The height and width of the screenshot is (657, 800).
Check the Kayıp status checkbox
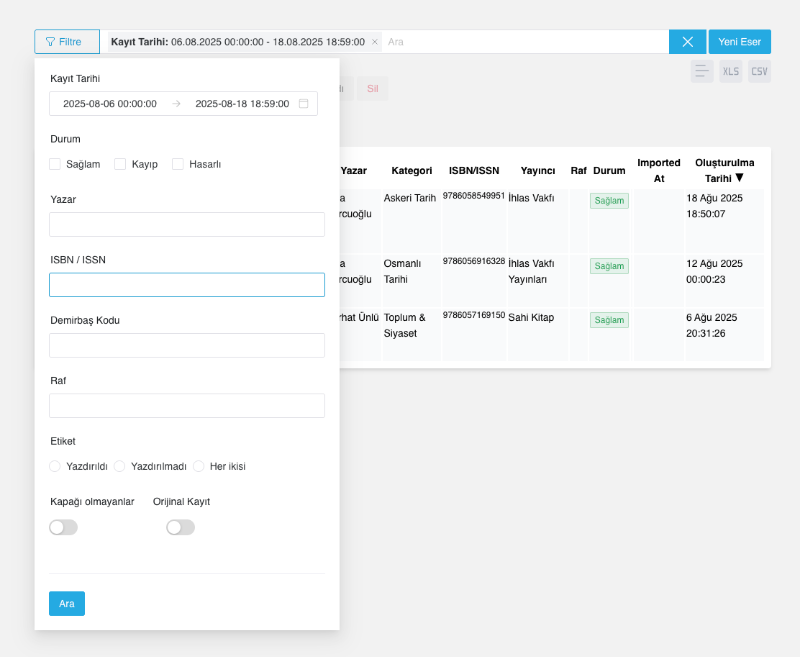tap(120, 164)
